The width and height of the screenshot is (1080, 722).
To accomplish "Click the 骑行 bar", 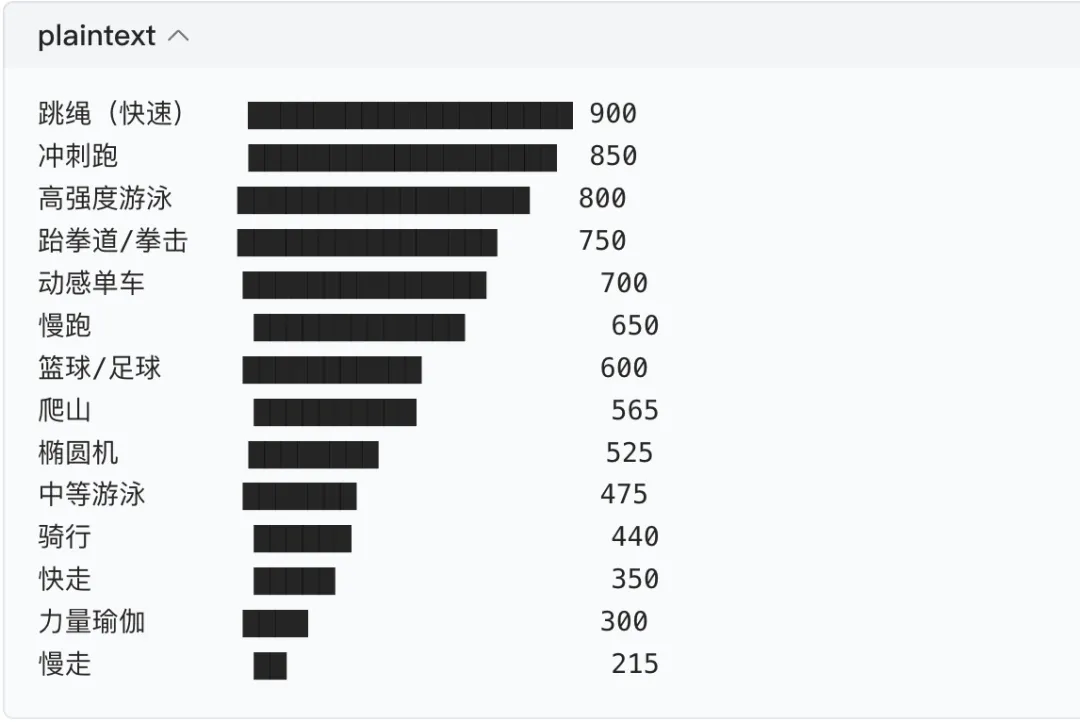I will click(x=302, y=538).
